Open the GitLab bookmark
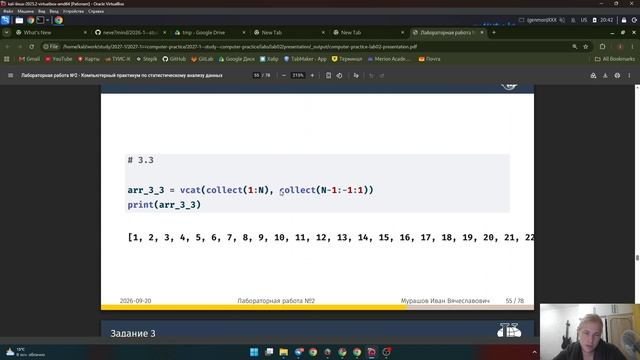Viewport: 640px width, 360px height. (202, 59)
